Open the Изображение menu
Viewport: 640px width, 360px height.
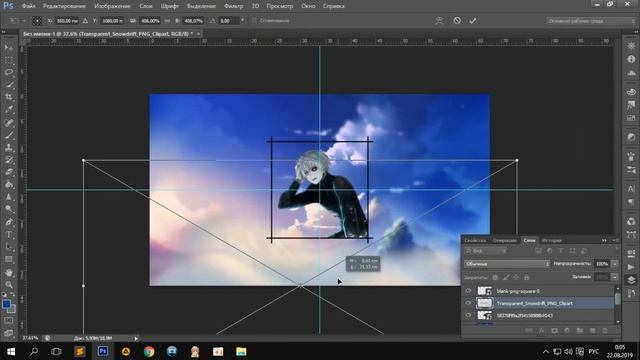click(112, 6)
